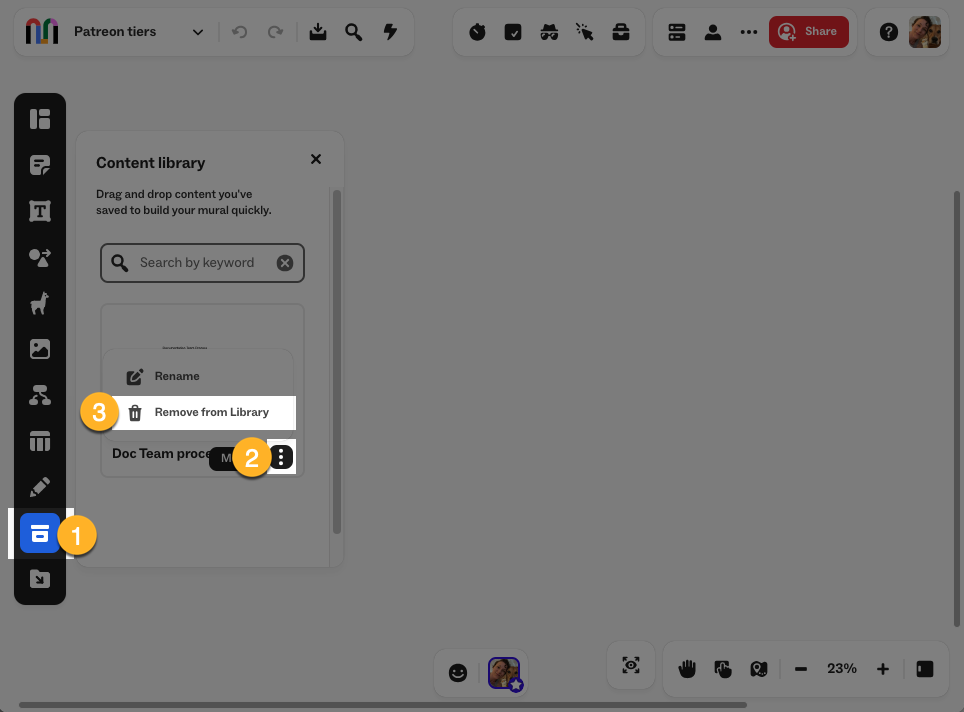Screen dimensions: 964x712
Task: Open the MURAL logo home menu
Action: pos(42,31)
